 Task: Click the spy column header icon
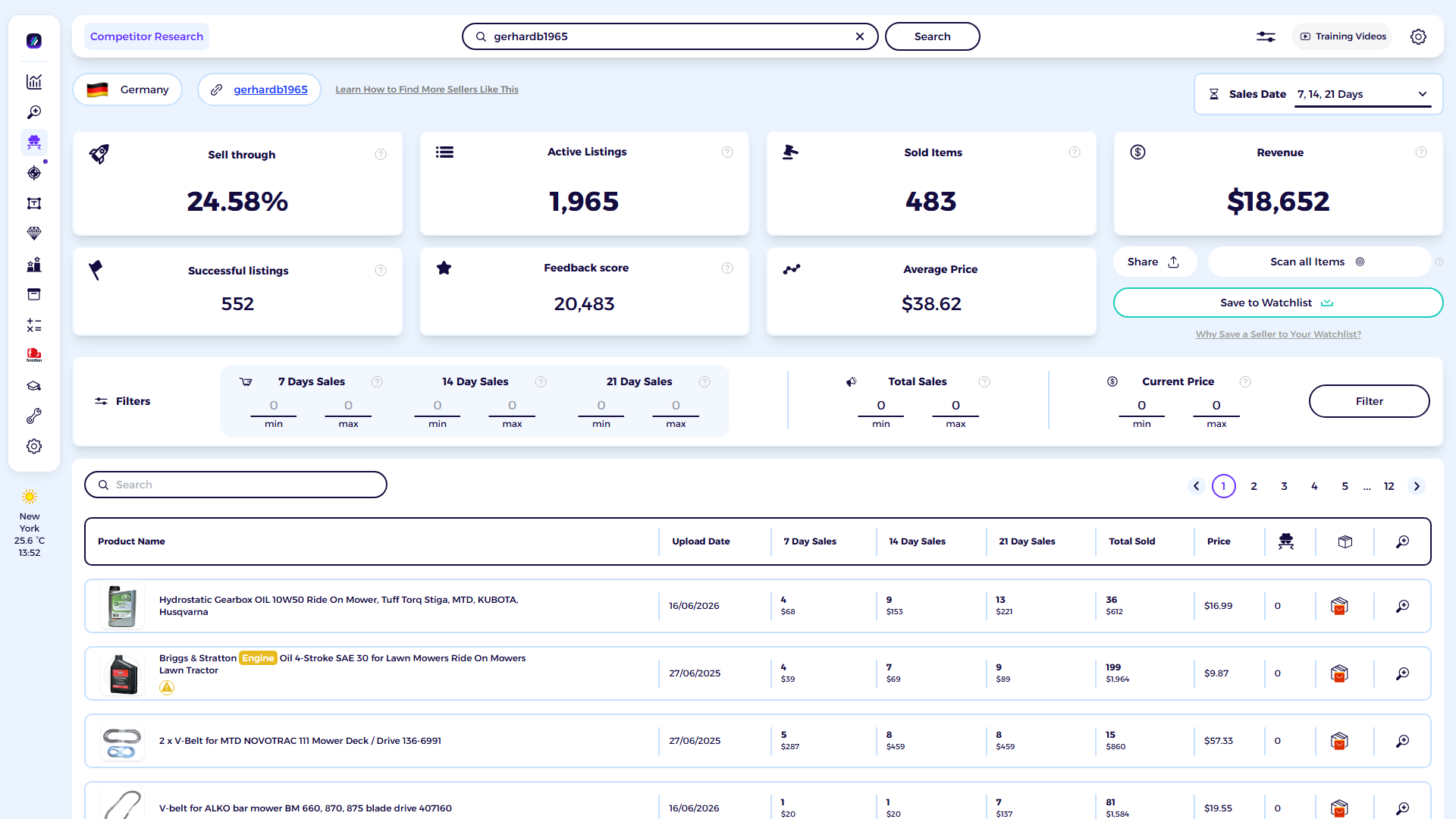click(x=1286, y=541)
